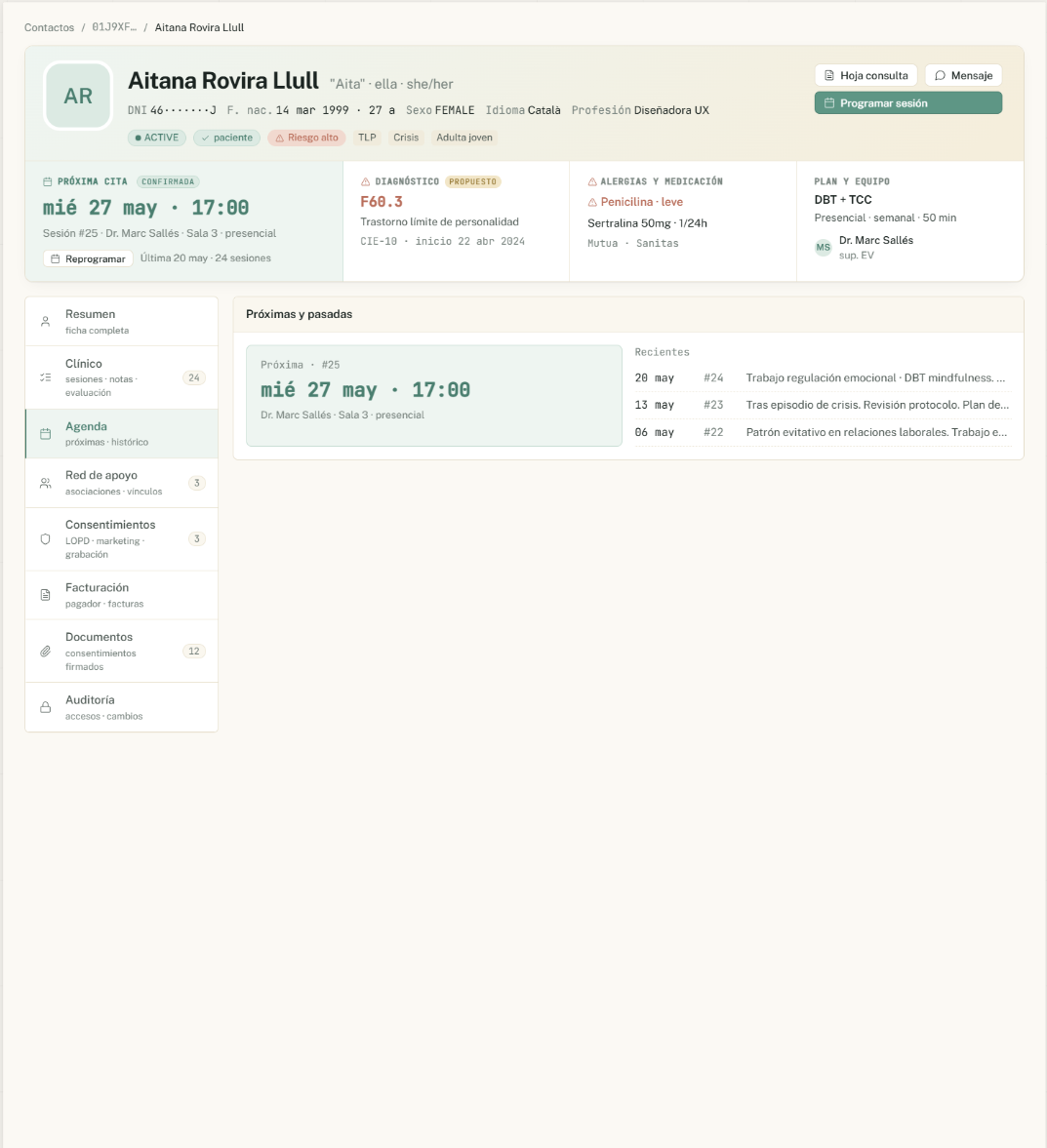This screenshot has width=1047, height=1148.
Task: Click the people icon for Red de apoyo
Action: 46,483
